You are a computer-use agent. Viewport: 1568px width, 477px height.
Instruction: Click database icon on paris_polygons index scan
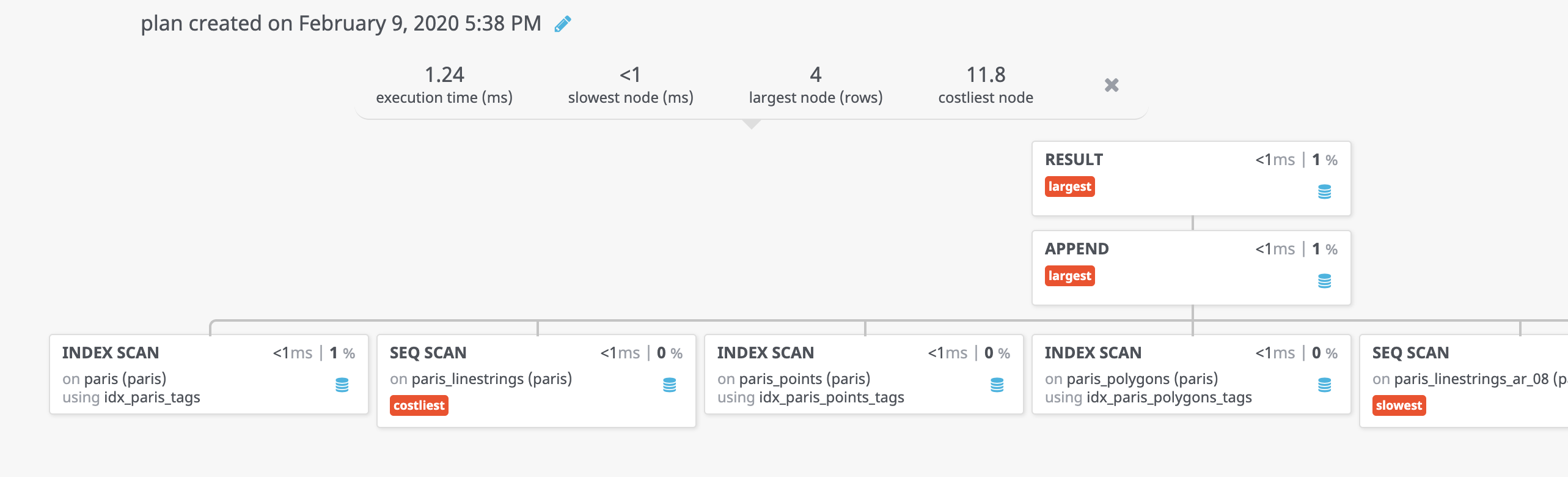1324,385
